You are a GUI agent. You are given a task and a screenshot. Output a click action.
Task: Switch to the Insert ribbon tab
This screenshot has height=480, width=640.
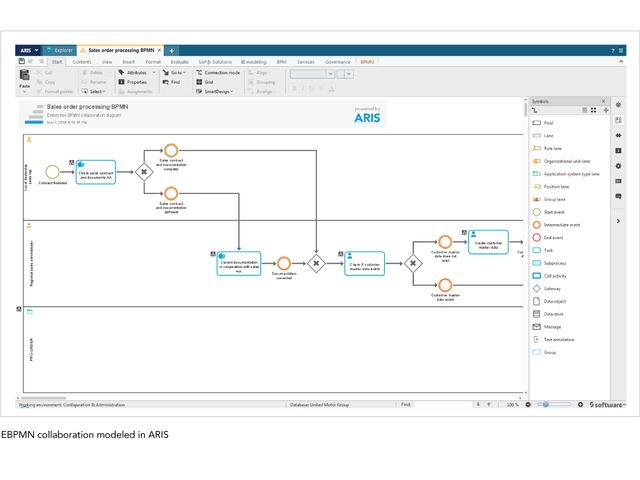128,62
